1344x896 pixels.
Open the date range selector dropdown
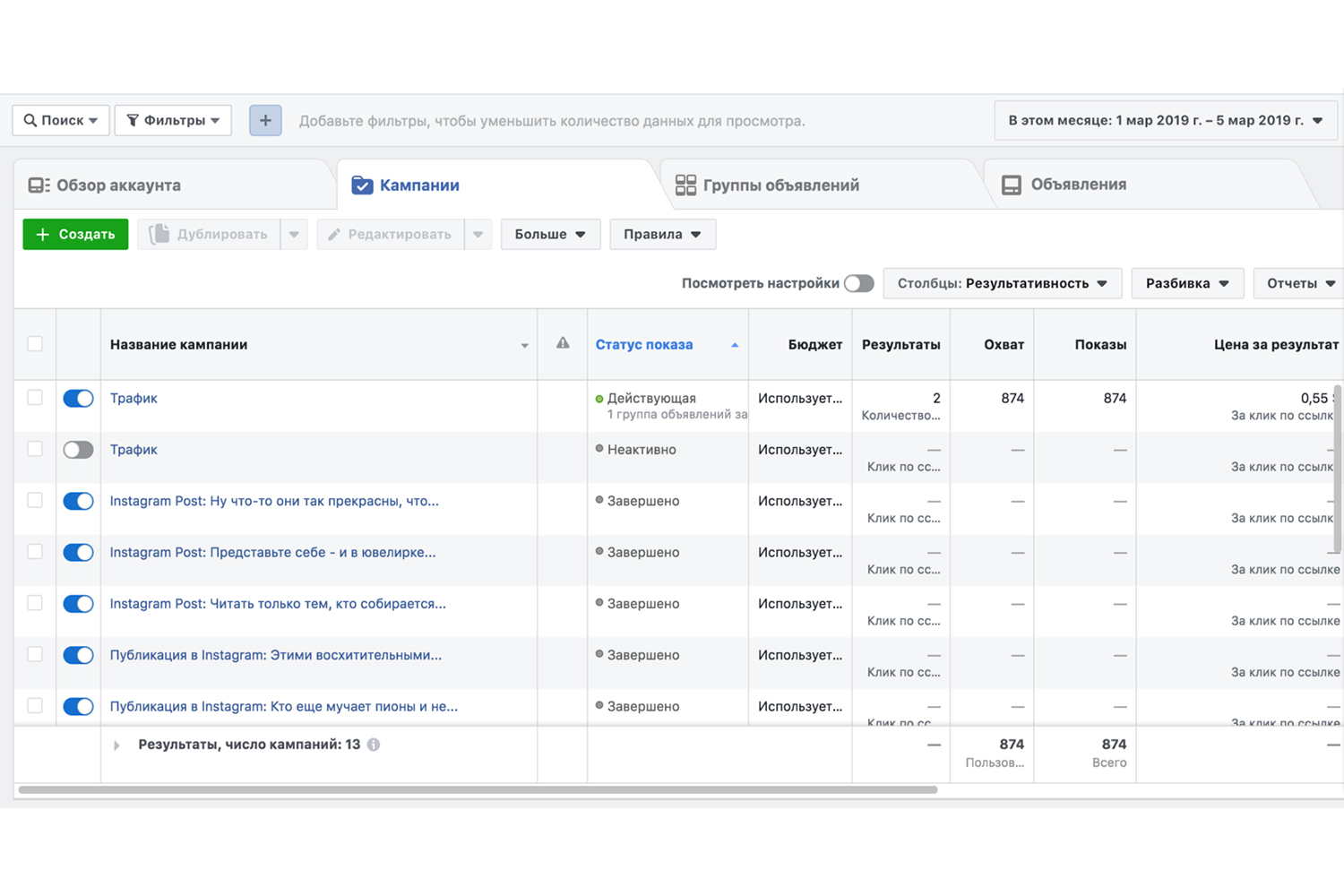point(1165,120)
